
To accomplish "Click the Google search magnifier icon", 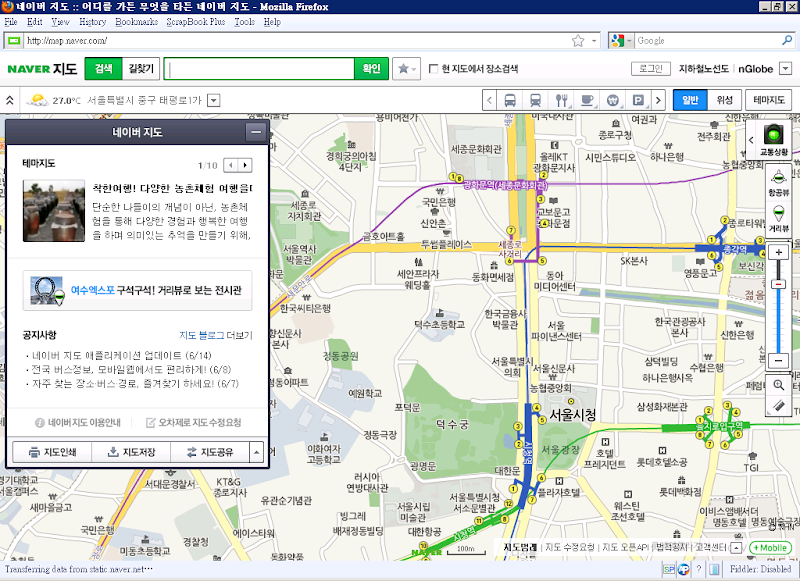I will click(x=787, y=40).
